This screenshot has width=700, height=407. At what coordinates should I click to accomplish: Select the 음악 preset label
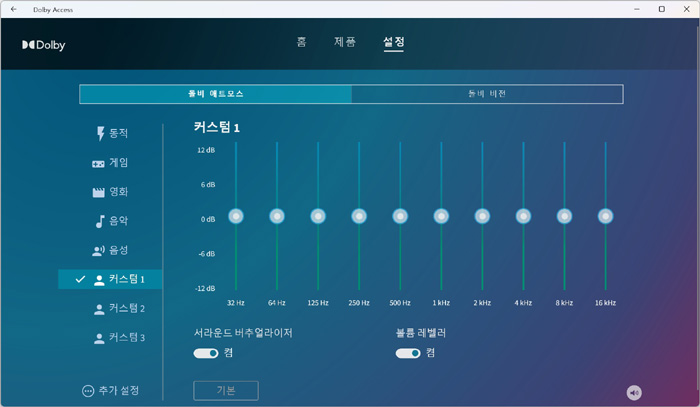tap(119, 220)
